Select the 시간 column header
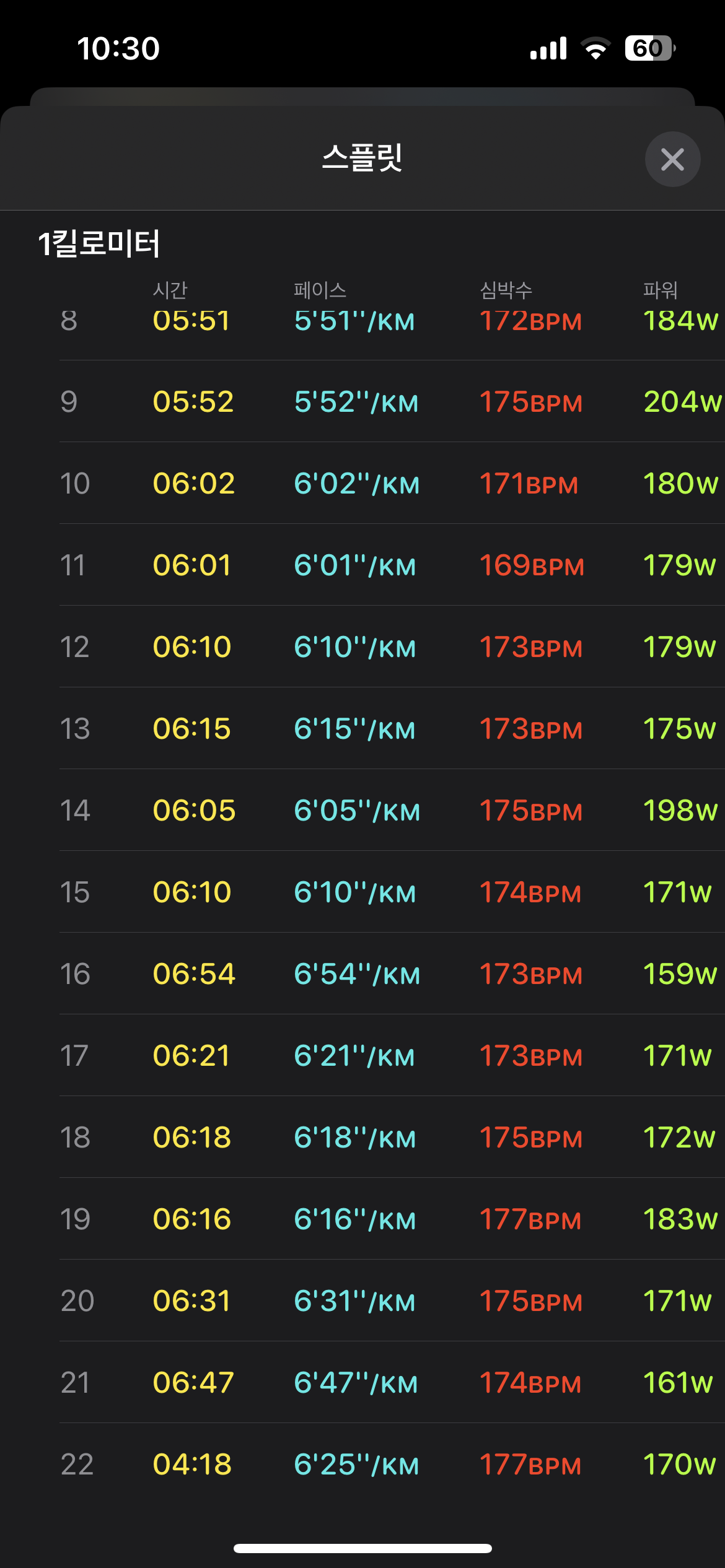Image resolution: width=725 pixels, height=1568 pixels. 170,290
